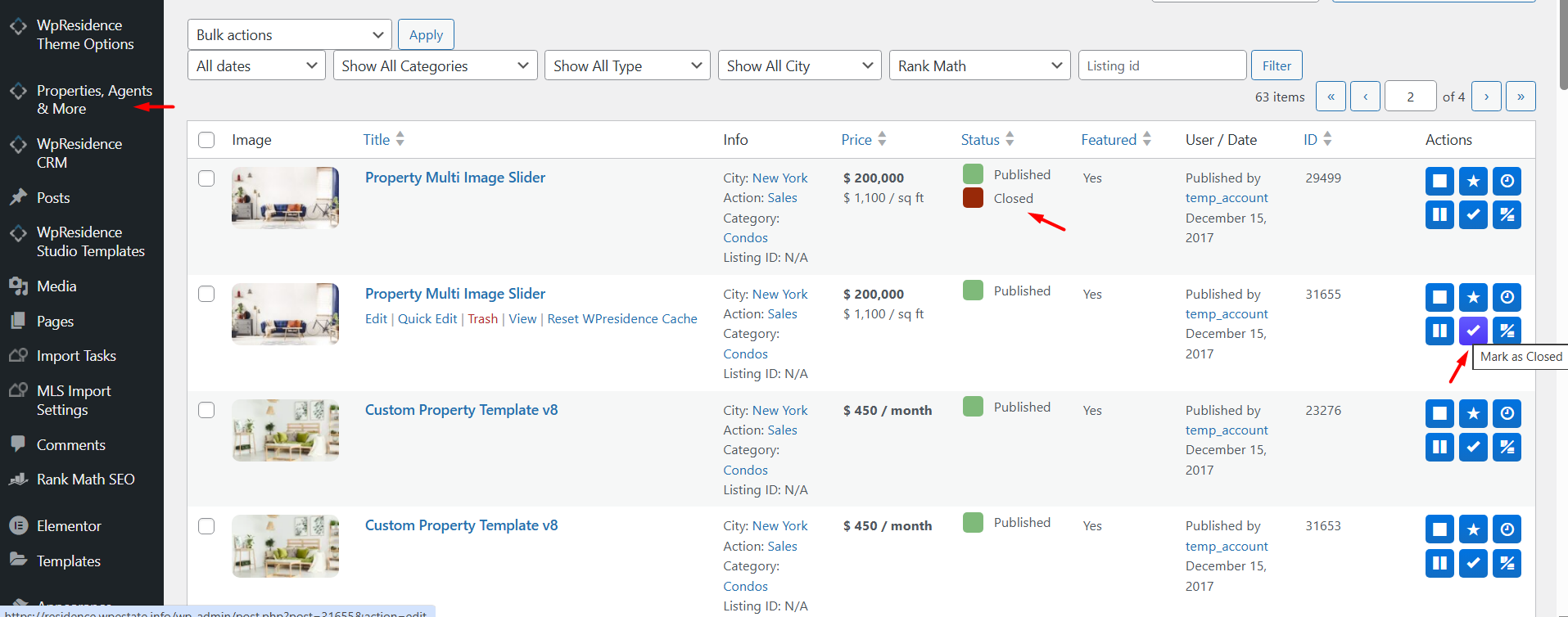Click the square icon for listing 29499
The width and height of the screenshot is (1568, 617).
(x=1439, y=181)
